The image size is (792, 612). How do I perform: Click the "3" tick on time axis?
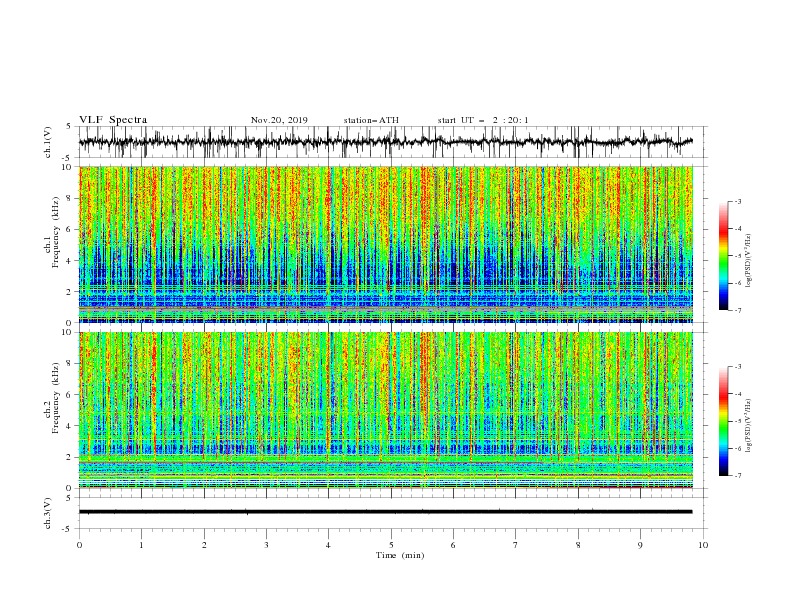coord(266,545)
